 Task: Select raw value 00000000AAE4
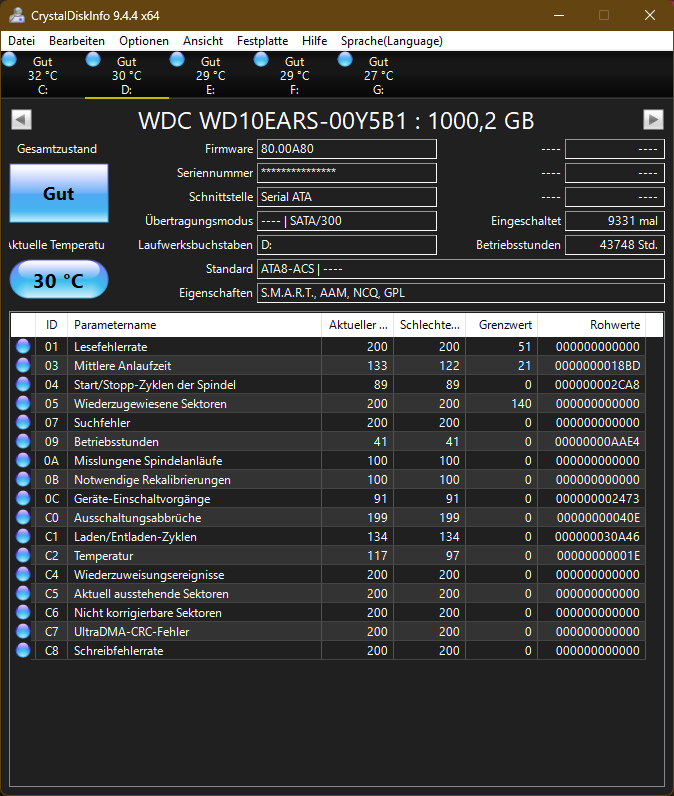pos(597,442)
